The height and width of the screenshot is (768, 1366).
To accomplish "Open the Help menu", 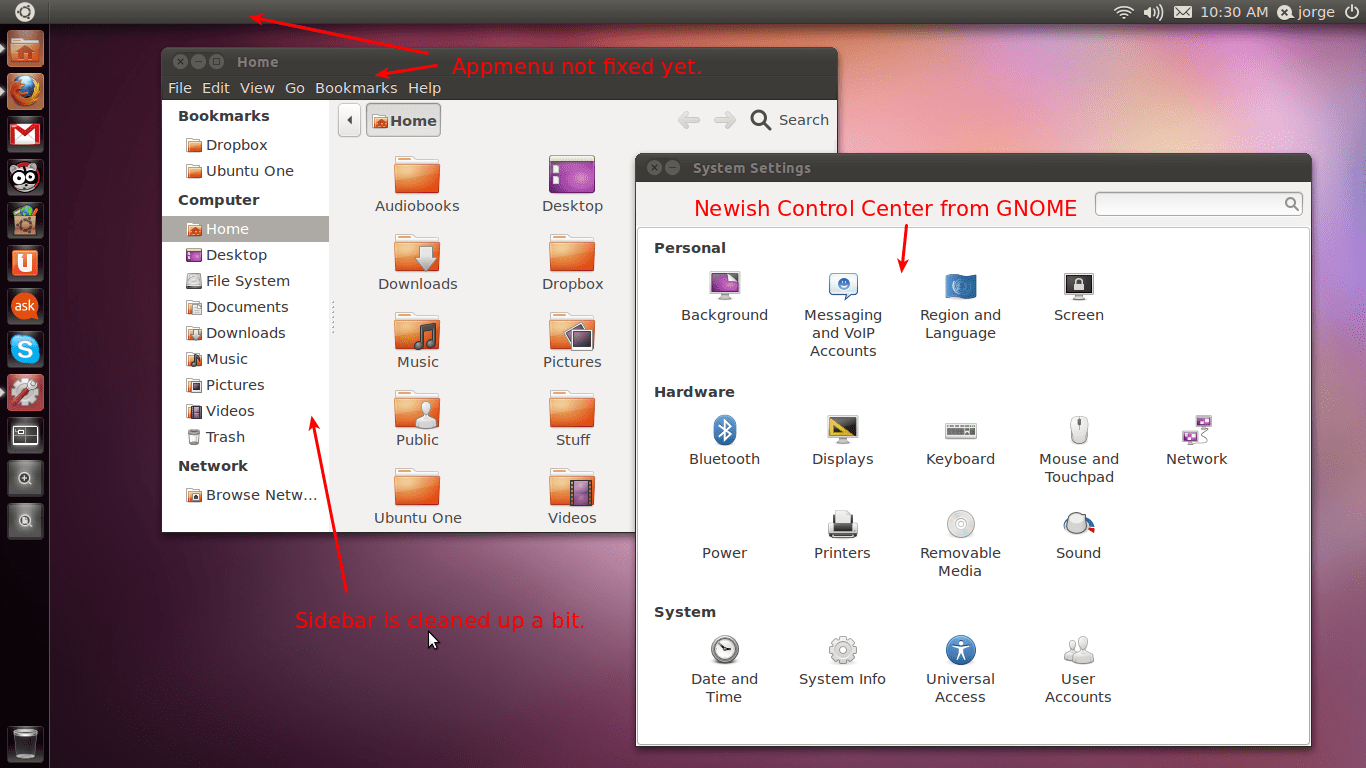I will pyautogui.click(x=424, y=88).
